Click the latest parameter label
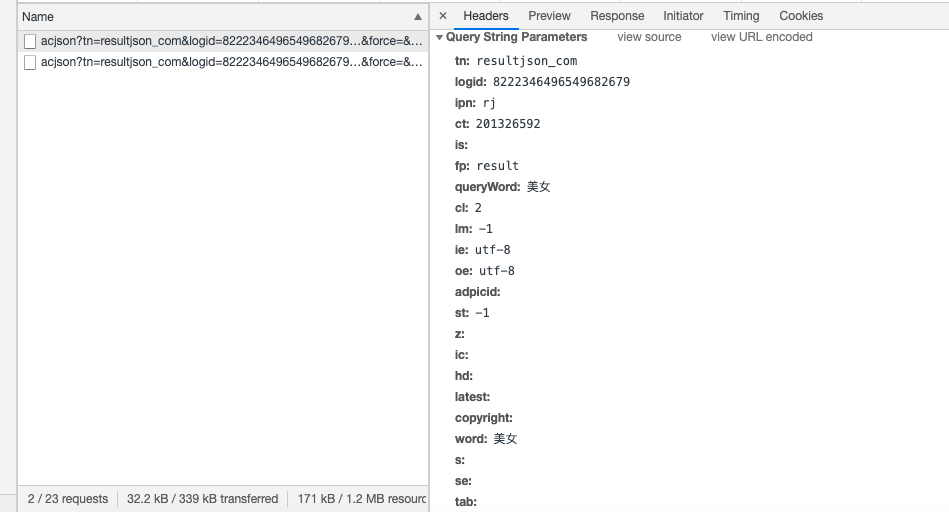This screenshot has height=512, width=949. (x=473, y=397)
